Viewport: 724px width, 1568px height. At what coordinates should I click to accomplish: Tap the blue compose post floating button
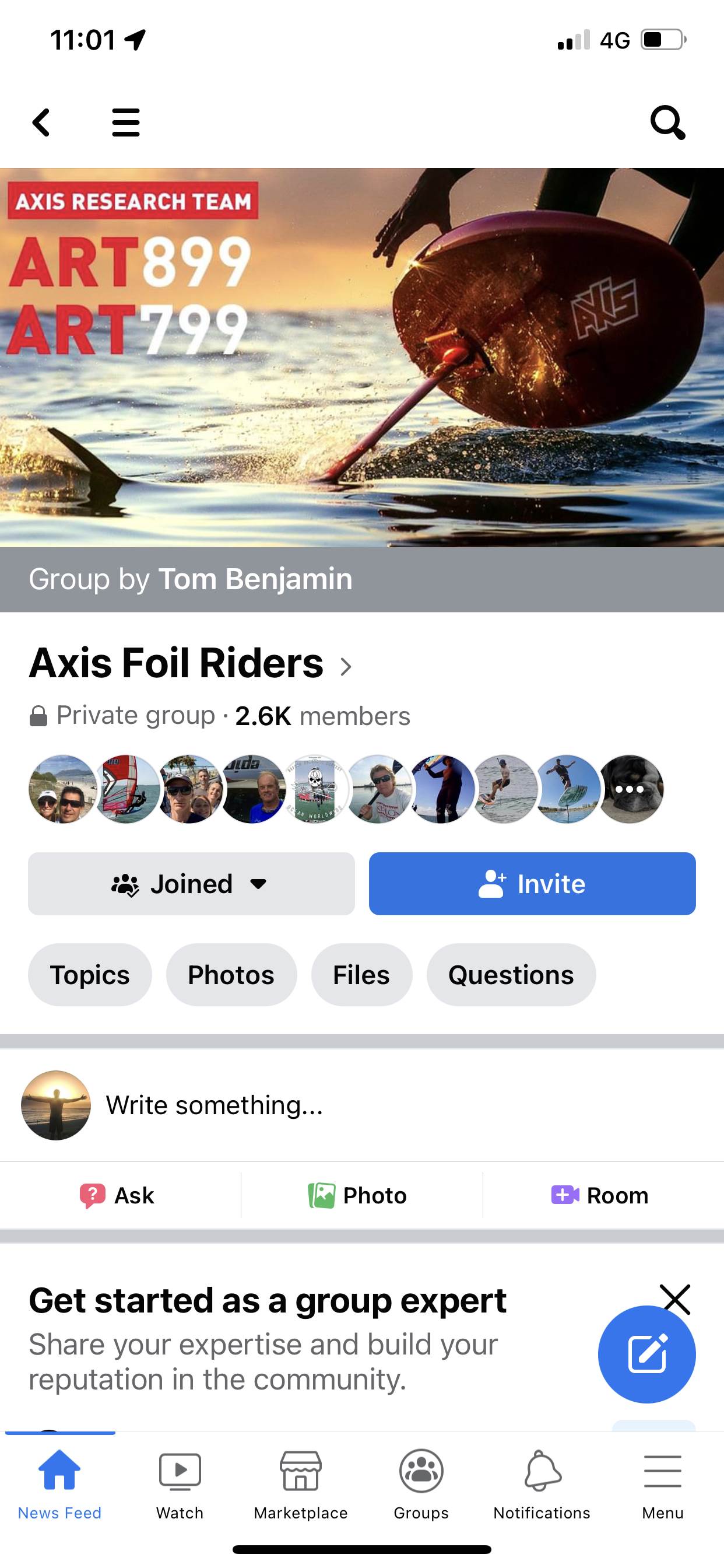[x=646, y=1354]
